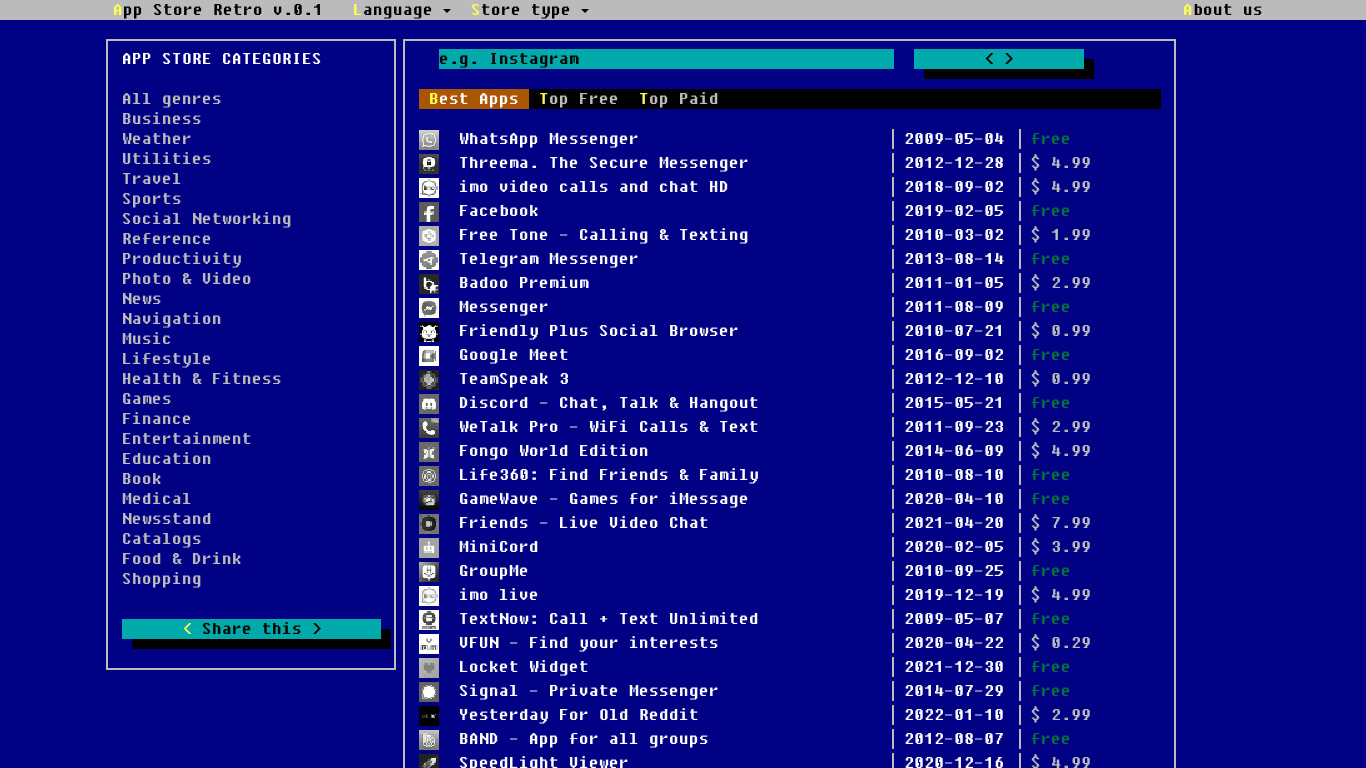1366x768 pixels.
Task: Click the Life360 app icon
Action: (x=429, y=476)
